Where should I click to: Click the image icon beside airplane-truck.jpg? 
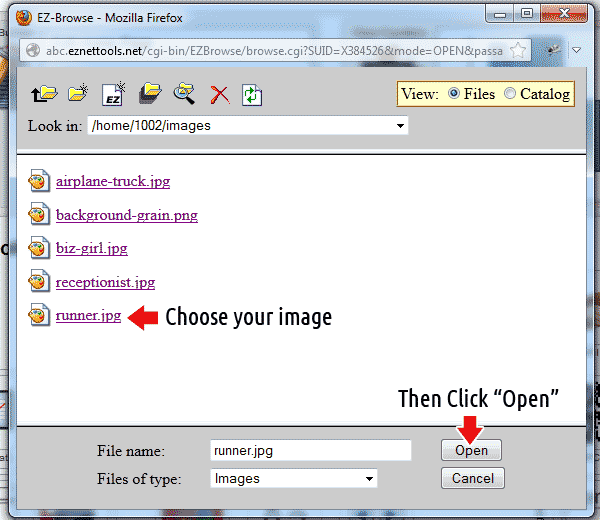pos(38,182)
